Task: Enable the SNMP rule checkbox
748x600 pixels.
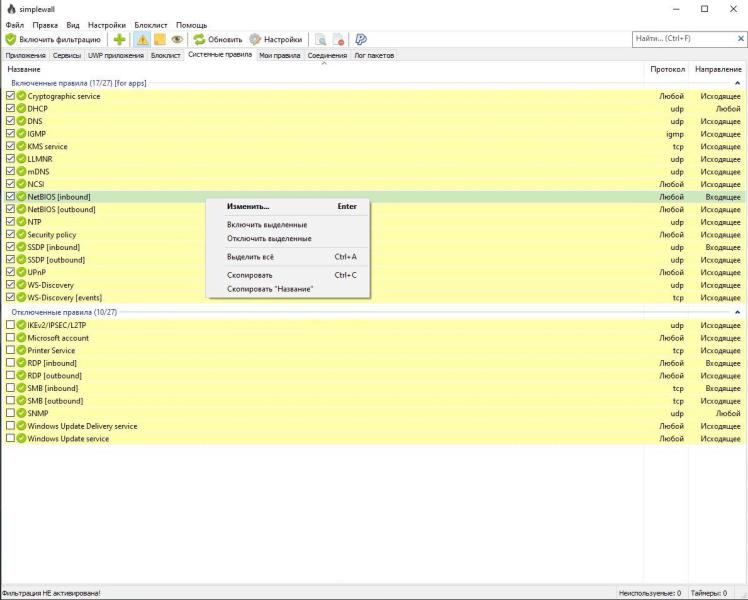Action: point(10,413)
